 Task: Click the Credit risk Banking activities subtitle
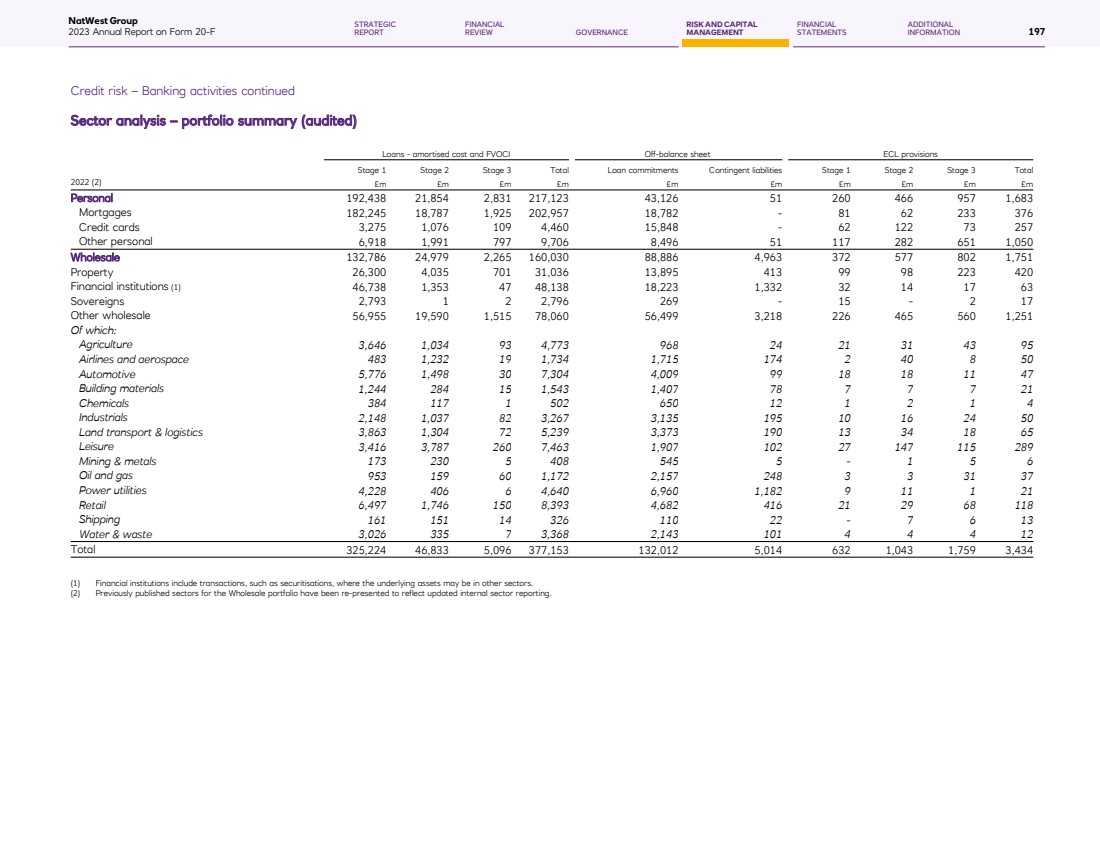pyautogui.click(x=182, y=91)
